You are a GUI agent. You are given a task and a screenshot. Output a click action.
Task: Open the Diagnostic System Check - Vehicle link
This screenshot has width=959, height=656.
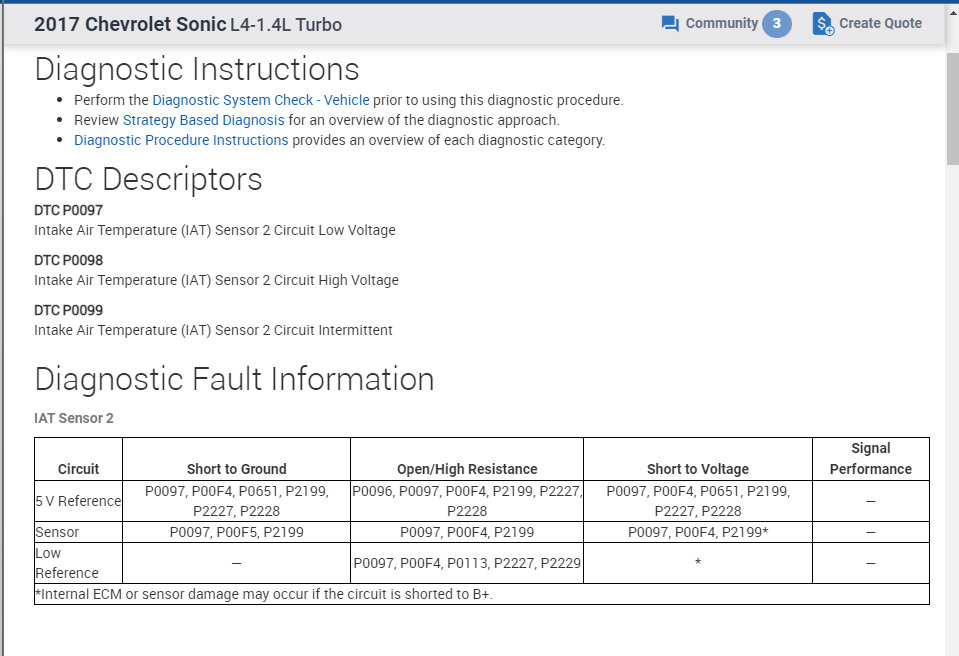pyautogui.click(x=260, y=100)
